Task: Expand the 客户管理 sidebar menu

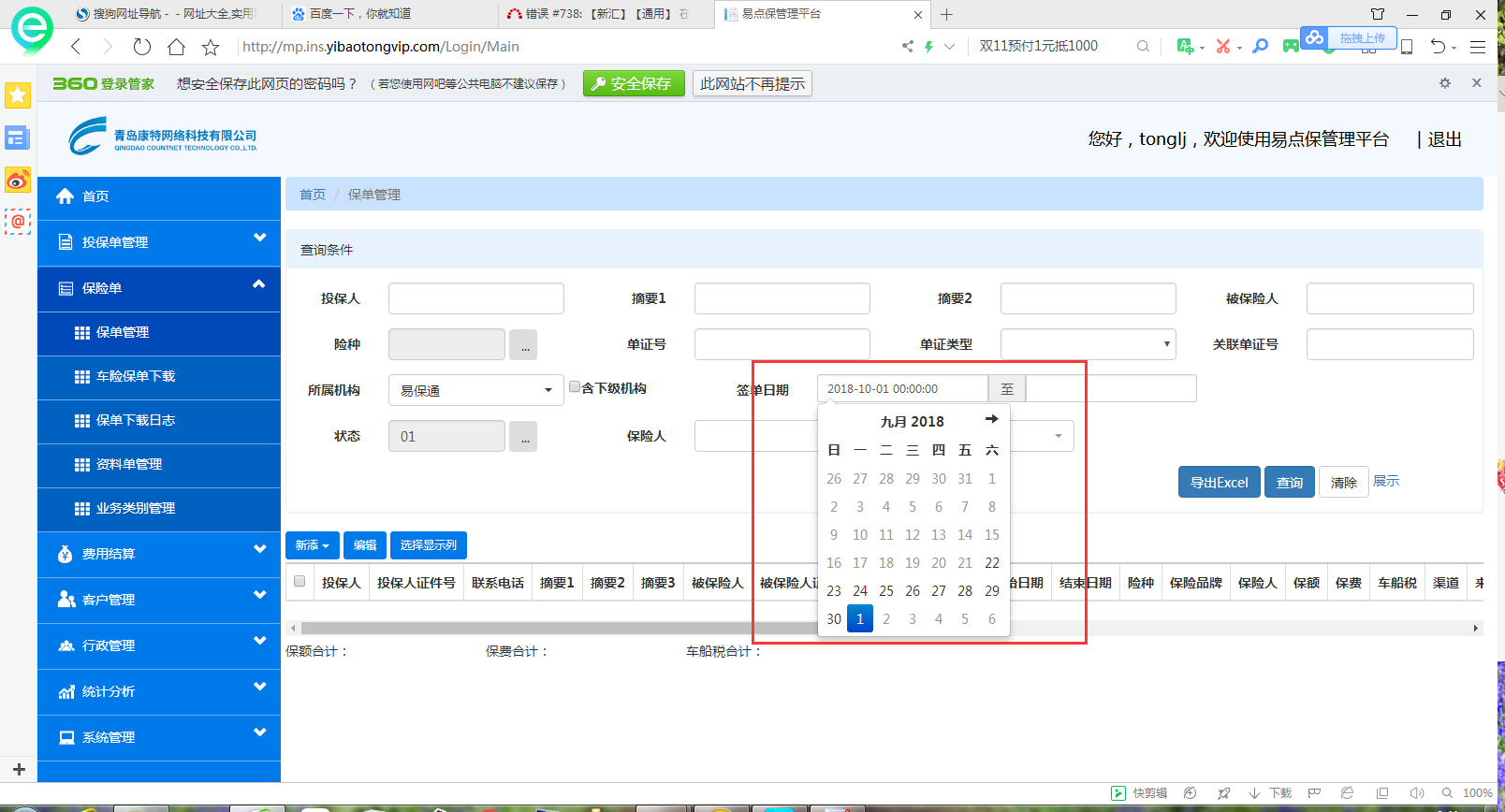Action: pyautogui.click(x=159, y=600)
